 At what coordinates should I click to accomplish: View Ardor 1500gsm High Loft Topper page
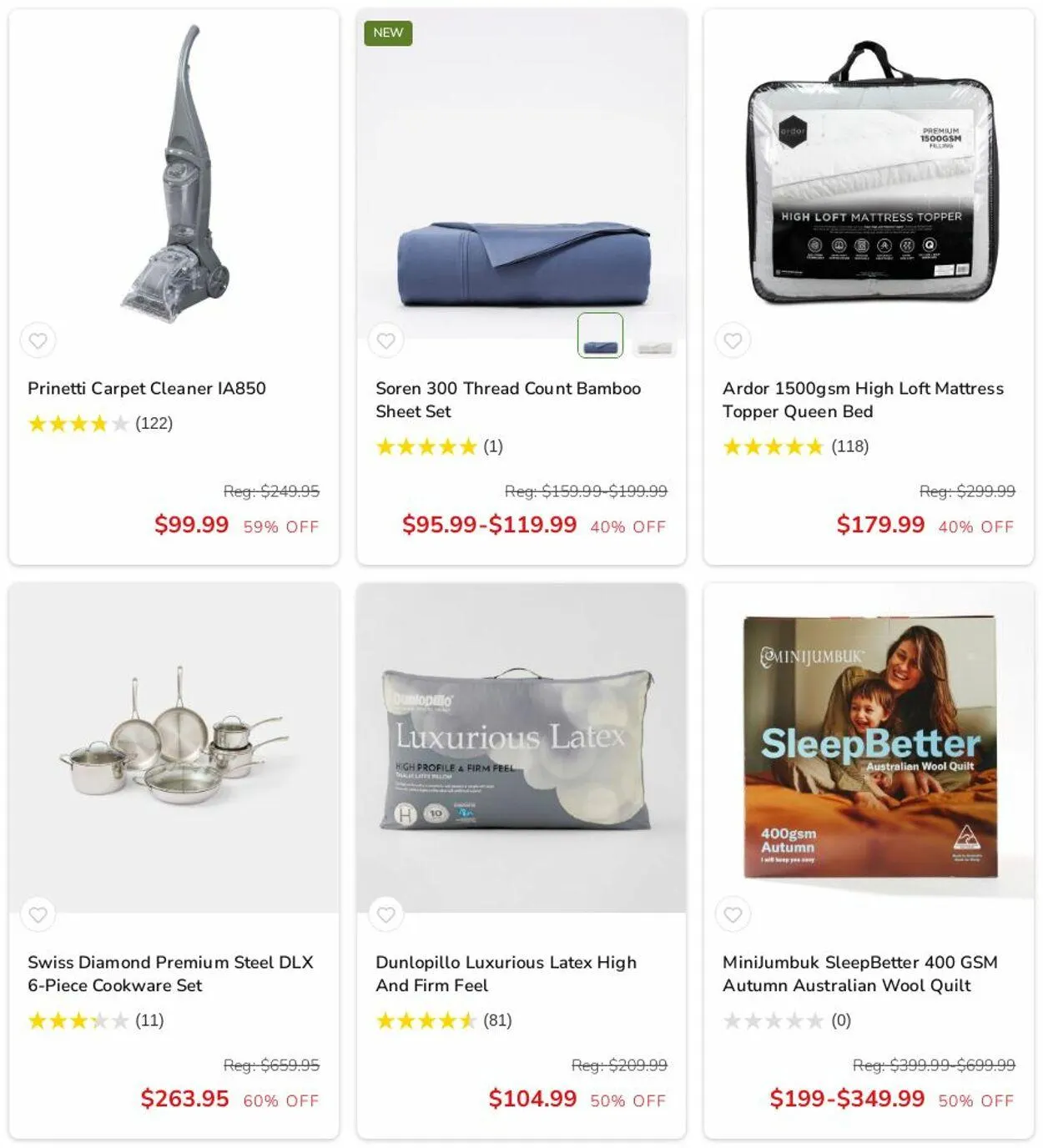click(863, 400)
